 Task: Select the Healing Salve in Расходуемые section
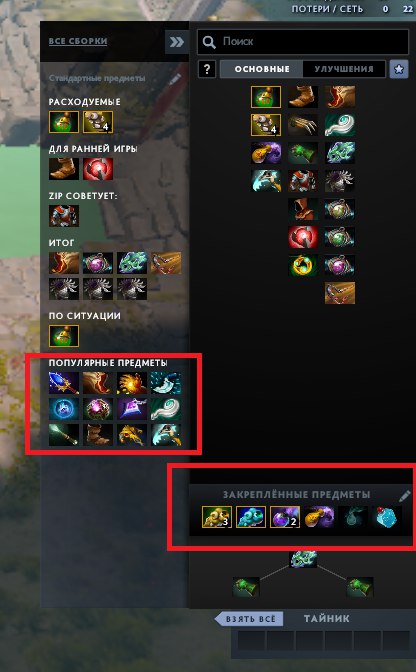[64, 122]
